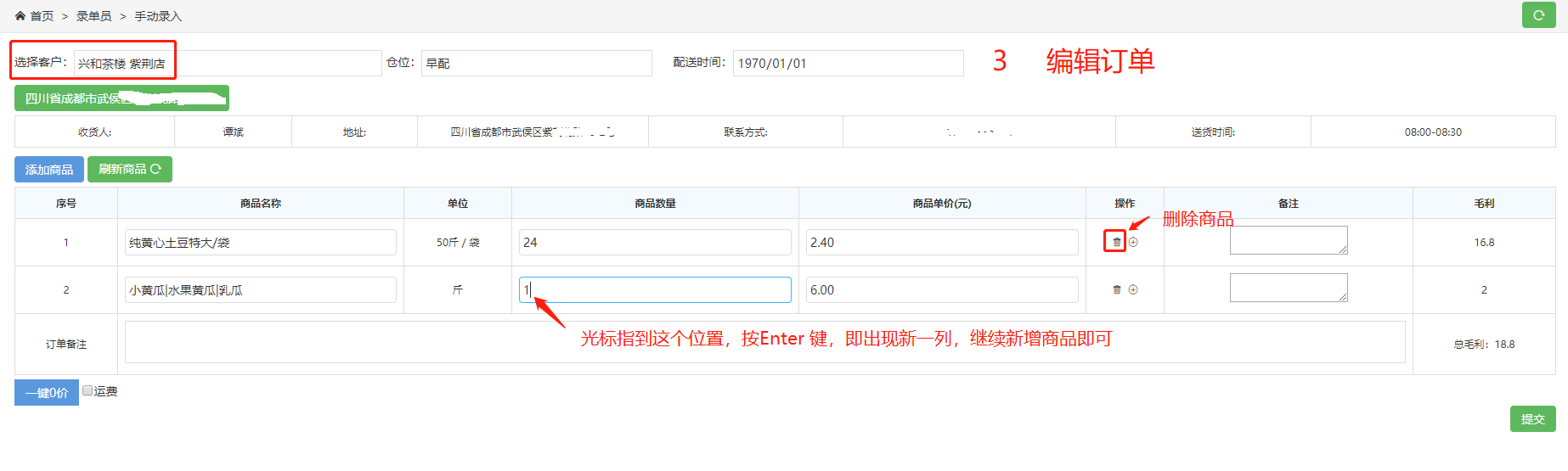Click the plus icon in row 2
This screenshot has width=1568, height=471.
(x=1133, y=289)
